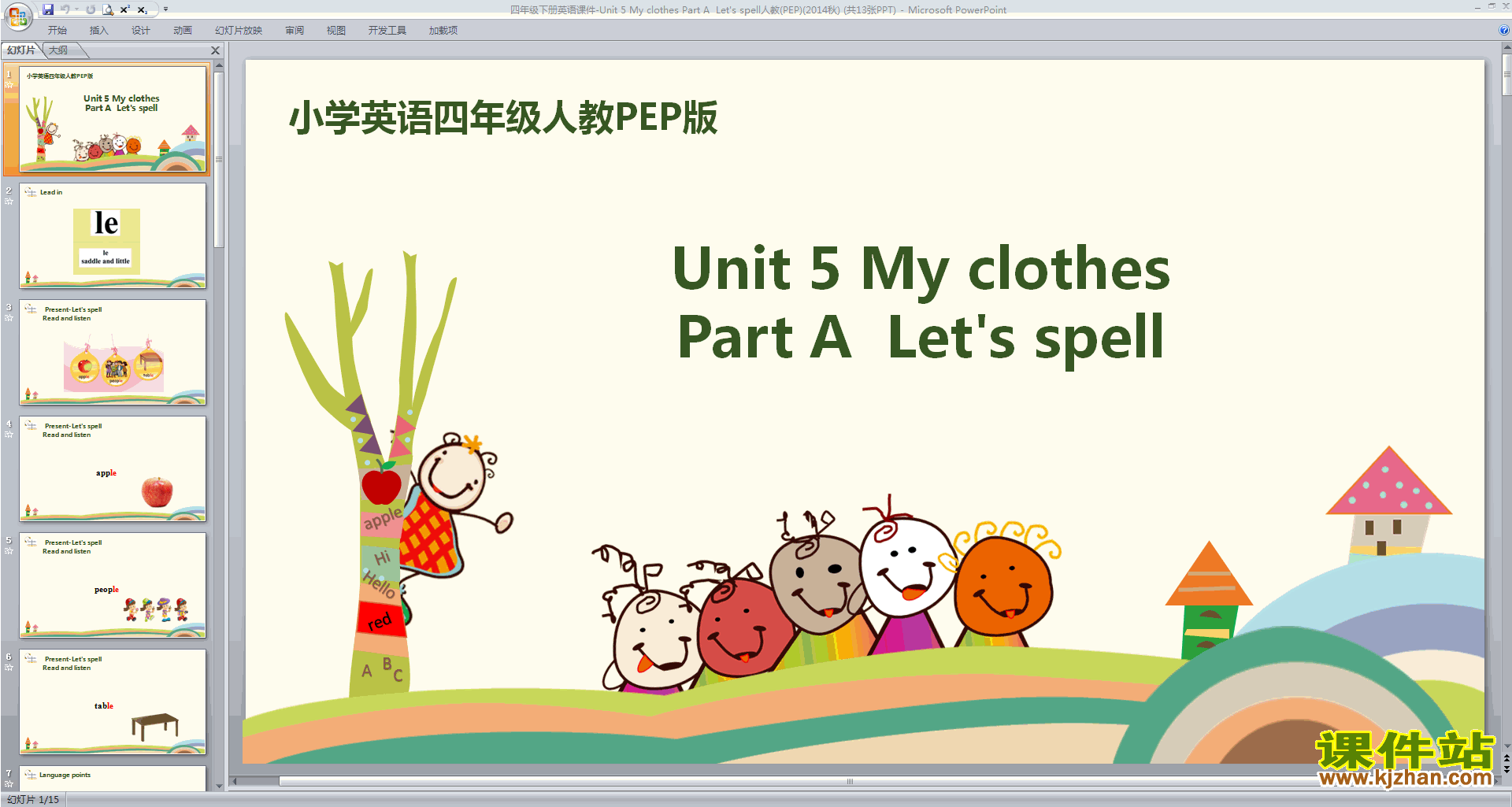Open the 审阅 ribbon tab
This screenshot has width=1512, height=807.
tap(295, 31)
